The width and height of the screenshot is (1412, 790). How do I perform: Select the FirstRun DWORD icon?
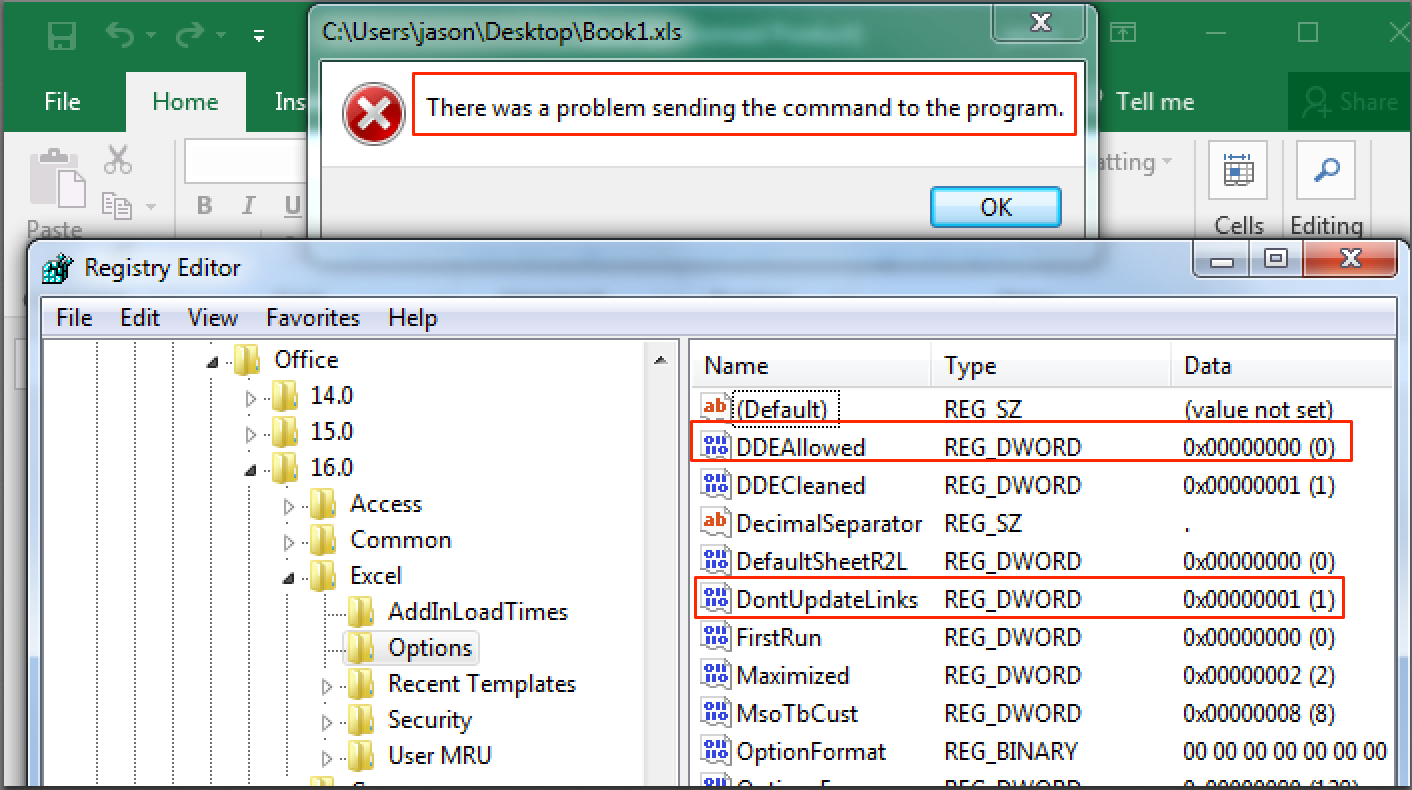click(x=715, y=636)
